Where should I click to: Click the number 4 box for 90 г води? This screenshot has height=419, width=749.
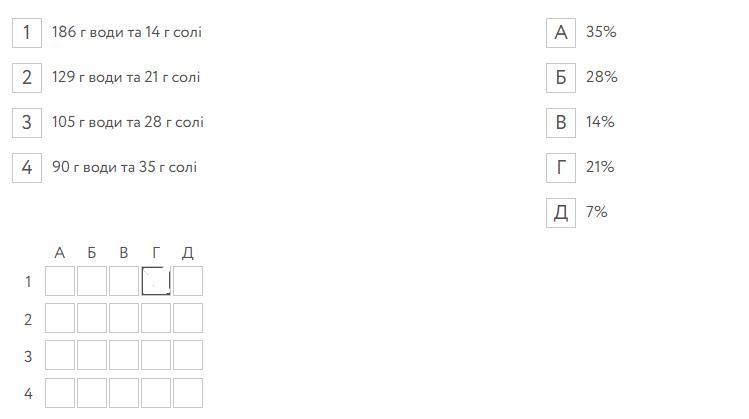coord(27,167)
